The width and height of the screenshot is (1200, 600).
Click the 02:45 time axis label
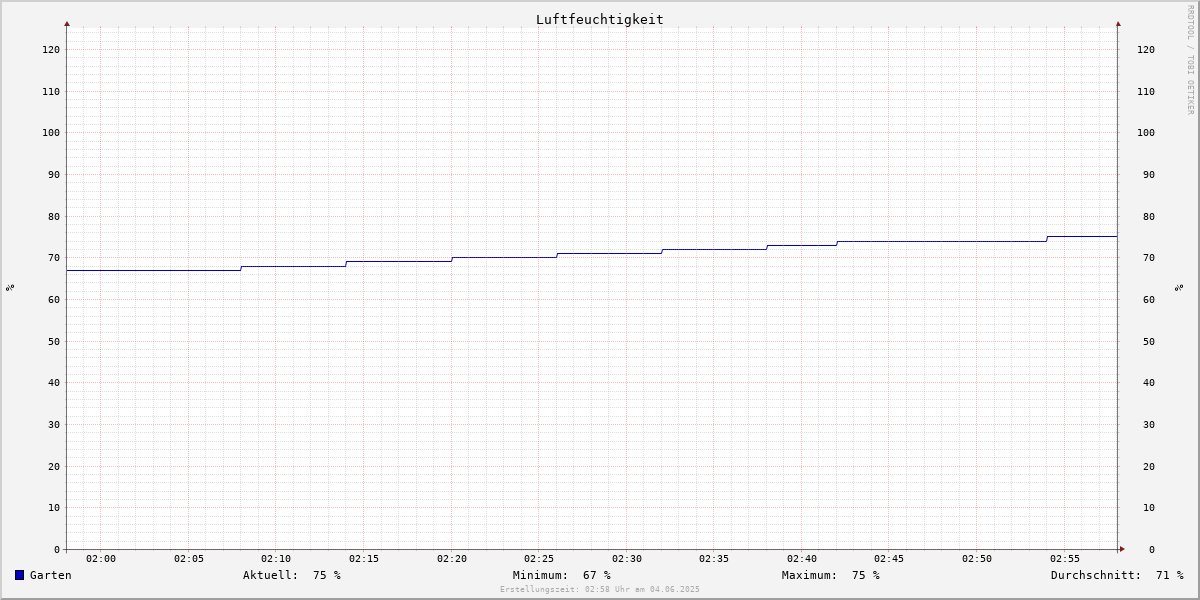coord(889,559)
